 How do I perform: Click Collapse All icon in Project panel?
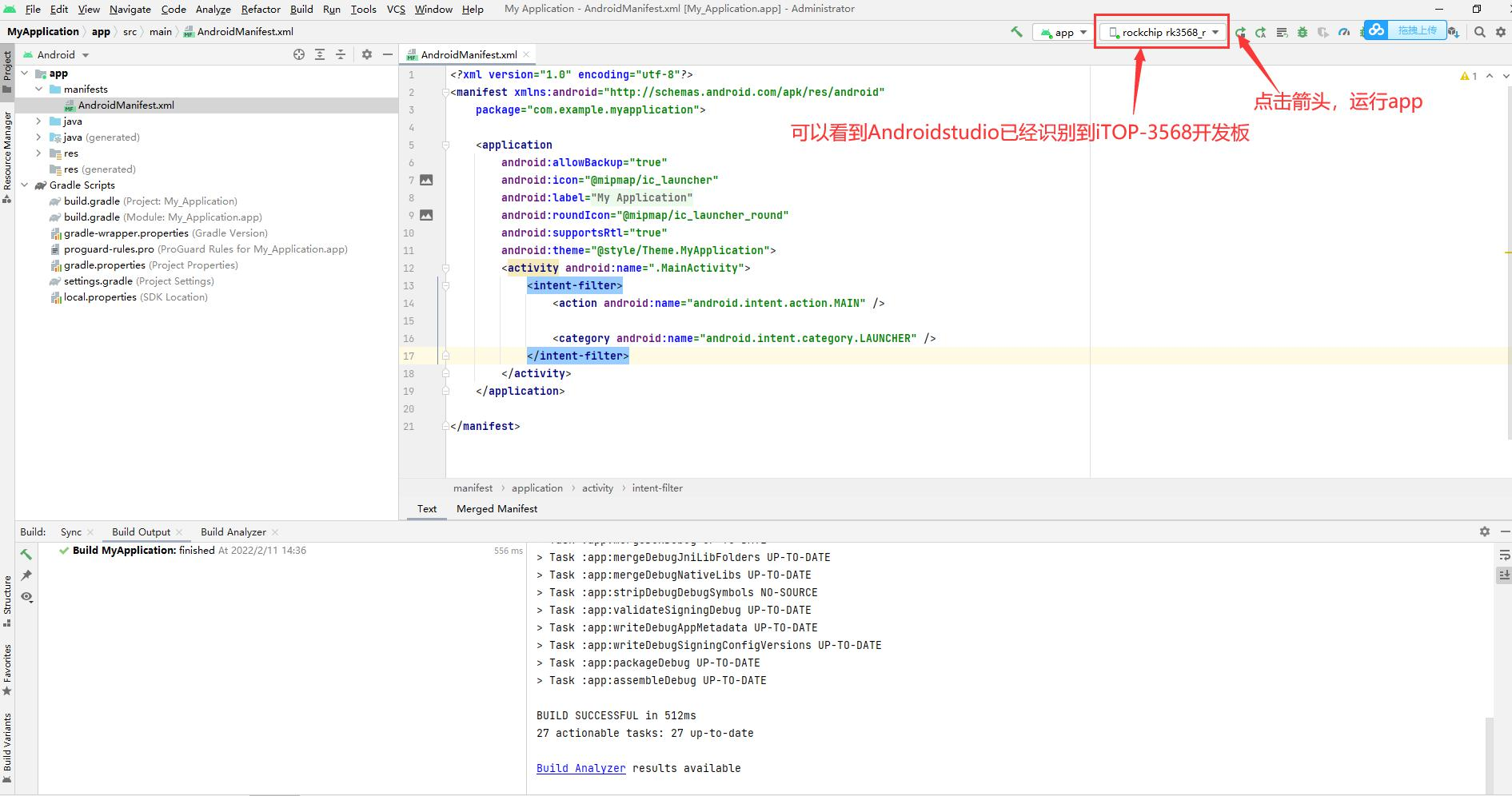(x=341, y=54)
